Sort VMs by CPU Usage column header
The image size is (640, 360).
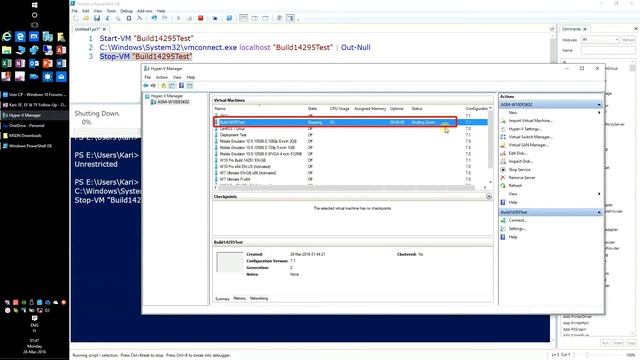point(340,109)
